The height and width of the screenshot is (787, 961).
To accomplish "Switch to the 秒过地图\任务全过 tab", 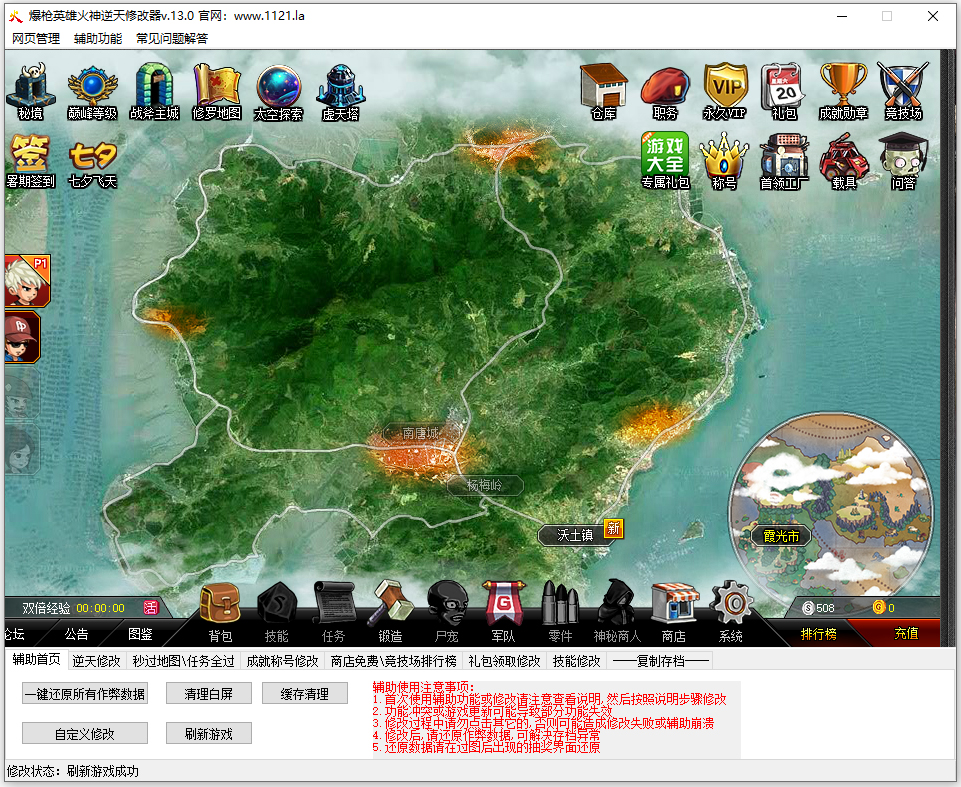I will (183, 661).
